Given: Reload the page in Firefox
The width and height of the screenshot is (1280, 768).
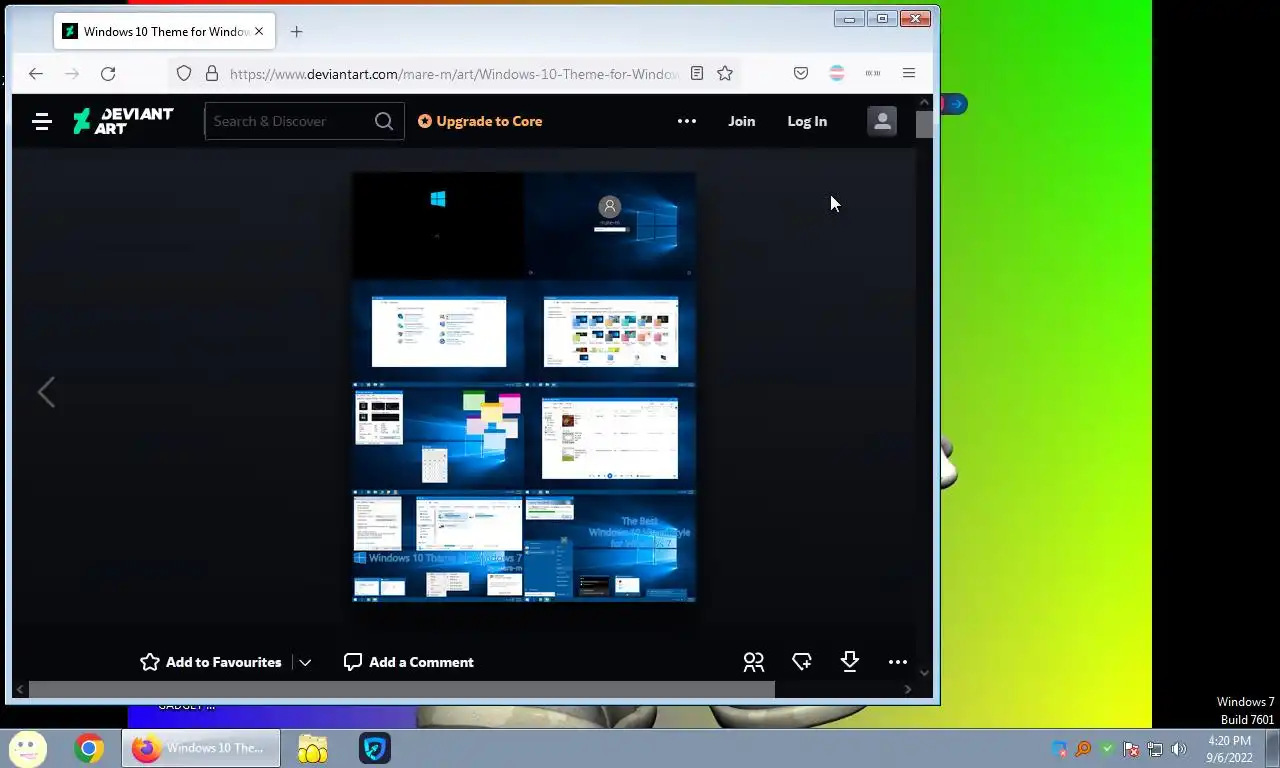Looking at the screenshot, I should click(108, 73).
